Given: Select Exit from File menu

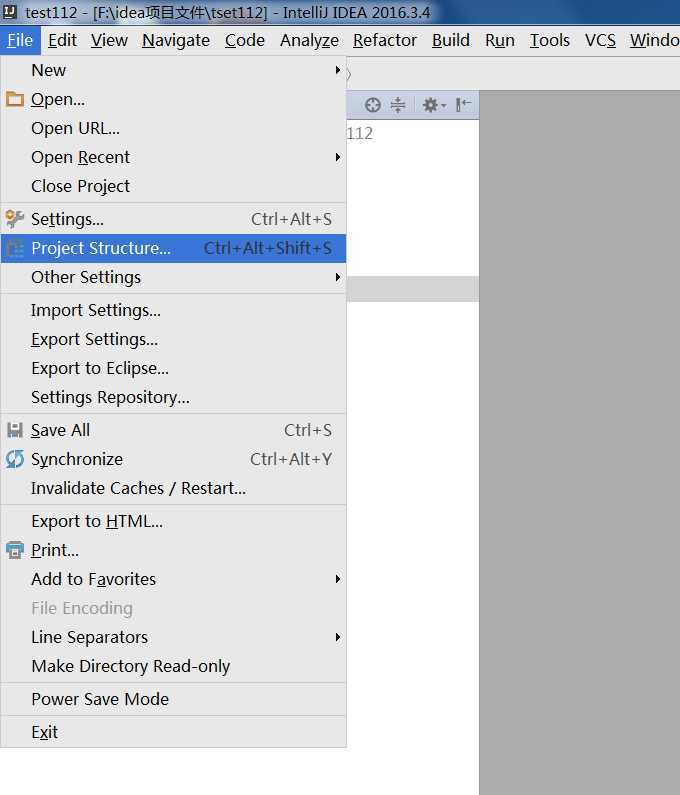Looking at the screenshot, I should click(173, 732).
